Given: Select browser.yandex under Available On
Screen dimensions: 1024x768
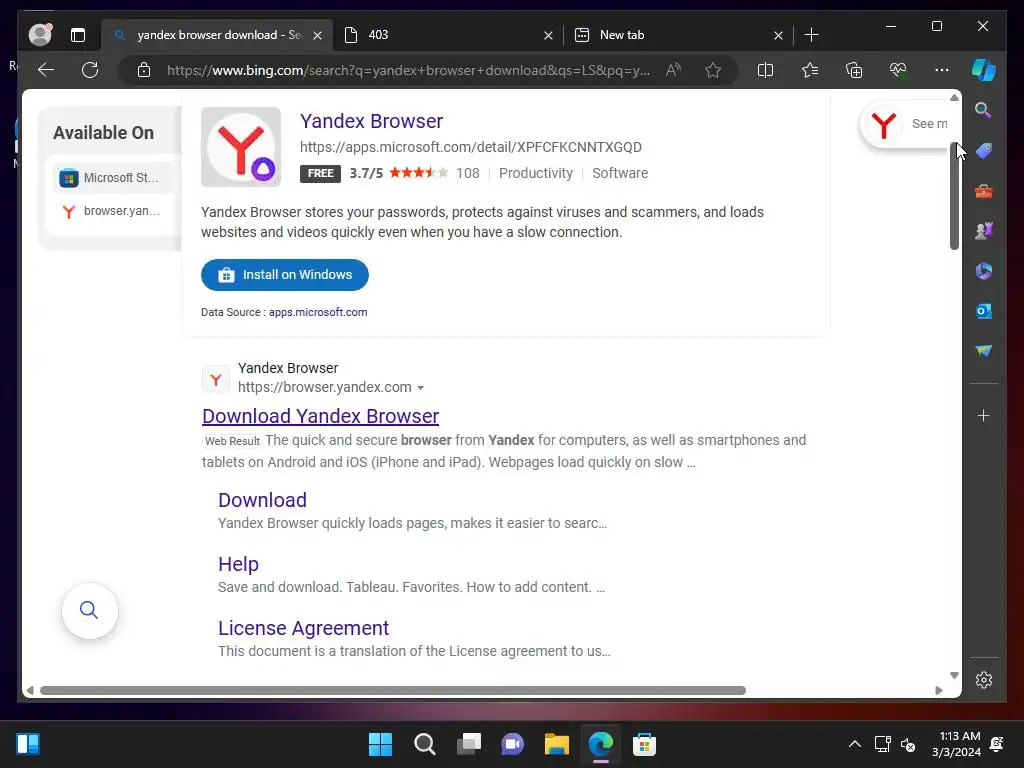Looking at the screenshot, I should [x=112, y=211].
